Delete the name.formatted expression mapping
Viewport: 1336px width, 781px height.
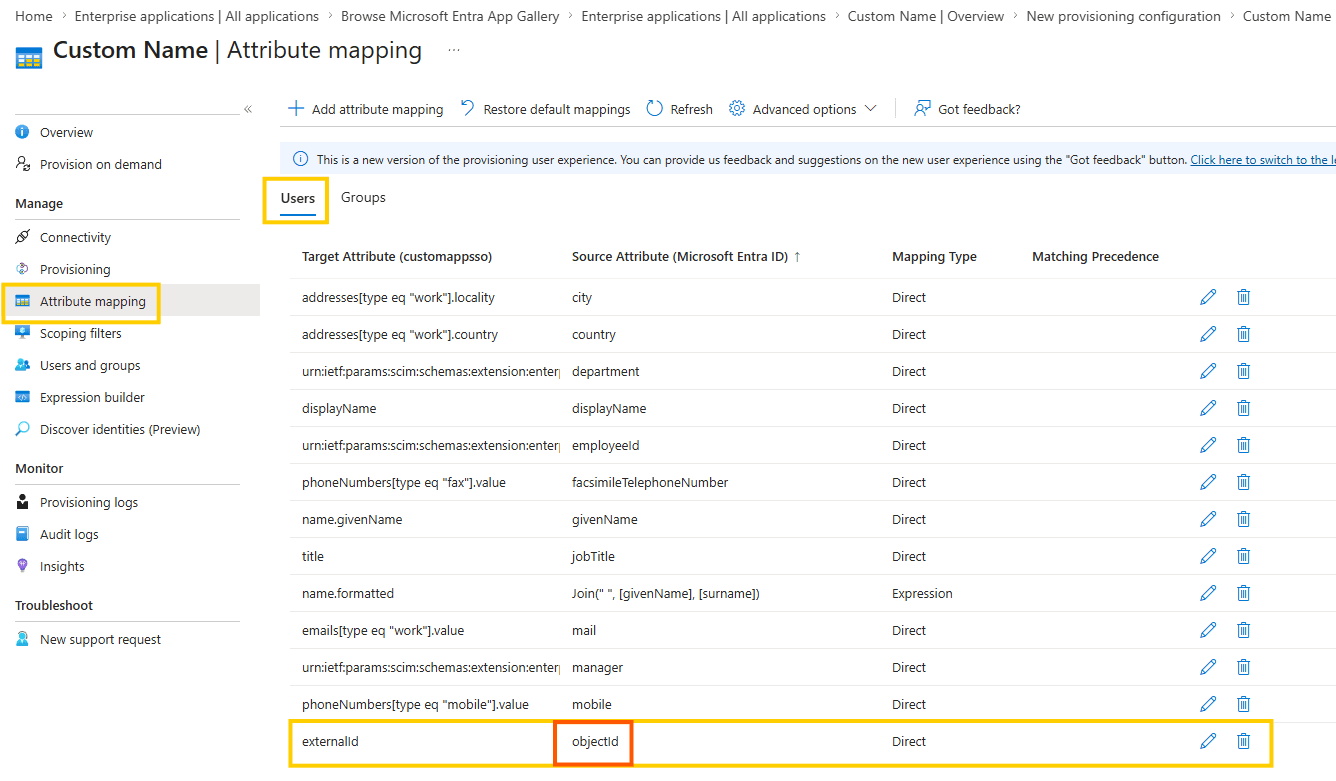tap(1243, 593)
